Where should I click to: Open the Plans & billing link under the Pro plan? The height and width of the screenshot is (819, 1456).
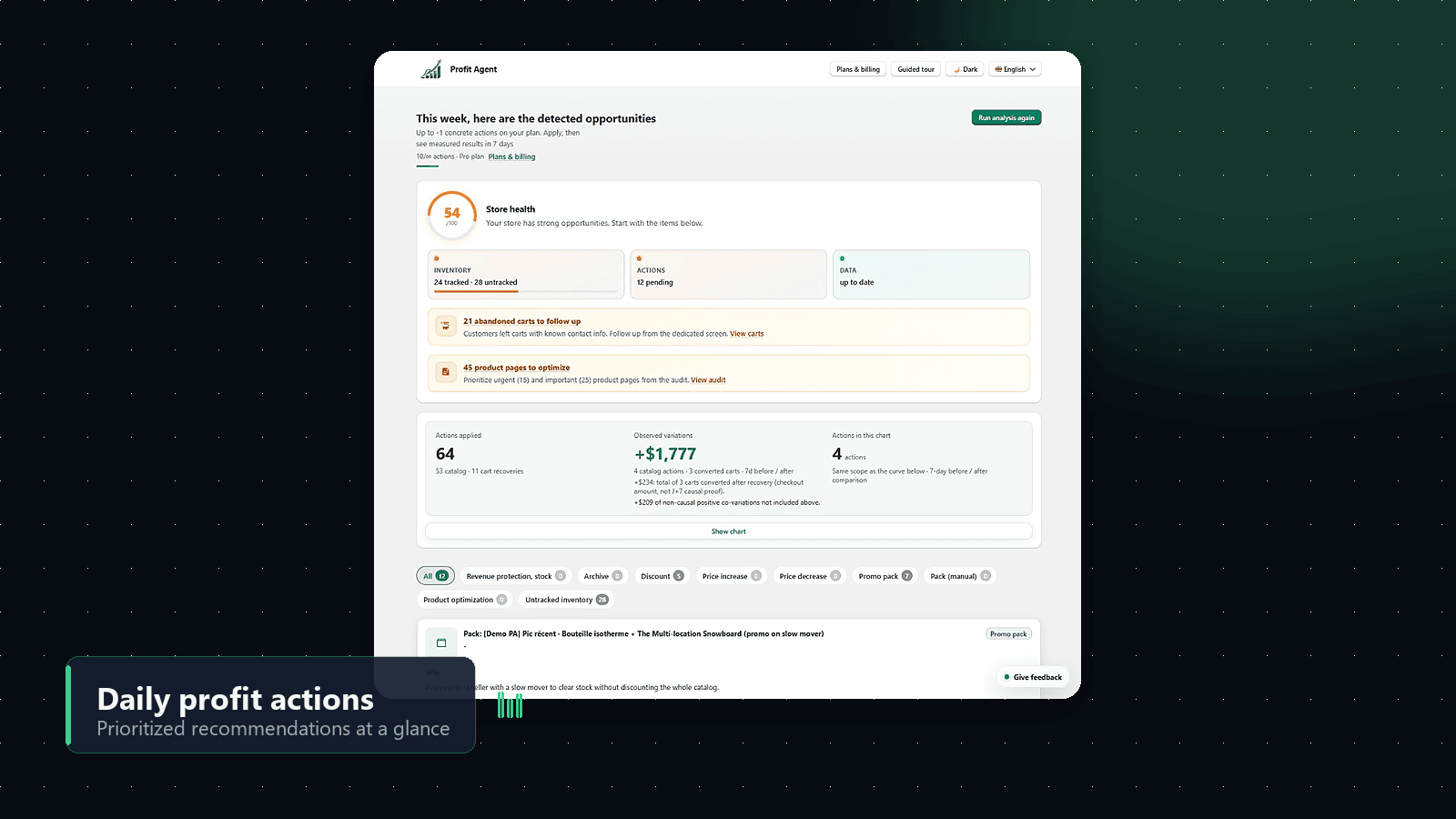[x=511, y=157]
